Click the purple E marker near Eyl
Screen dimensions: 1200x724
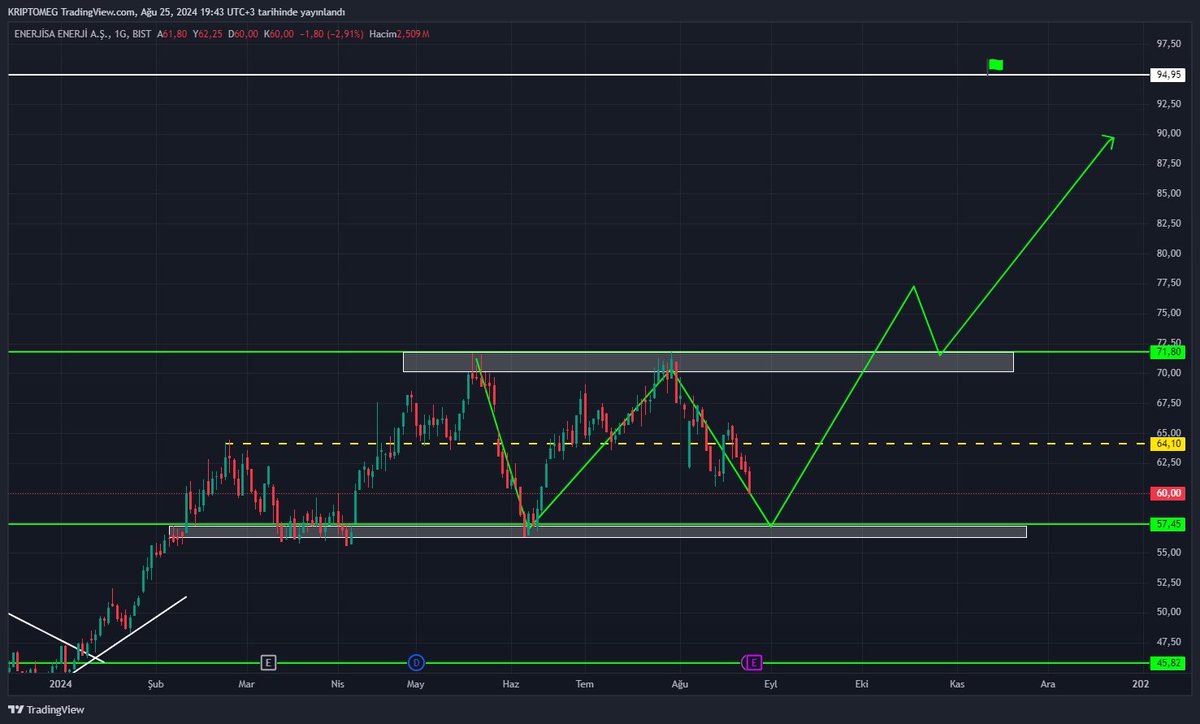[x=755, y=662]
